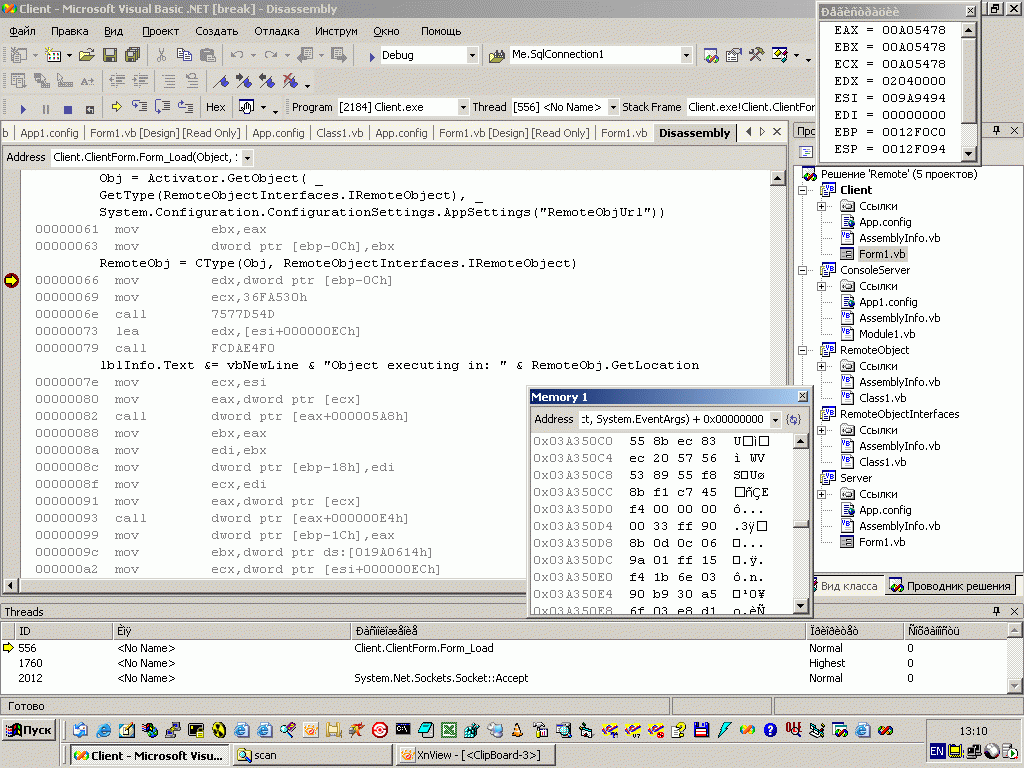Viewport: 1024px width, 768px height.
Task: Click the Break All pause icon
Action: pos(46,108)
